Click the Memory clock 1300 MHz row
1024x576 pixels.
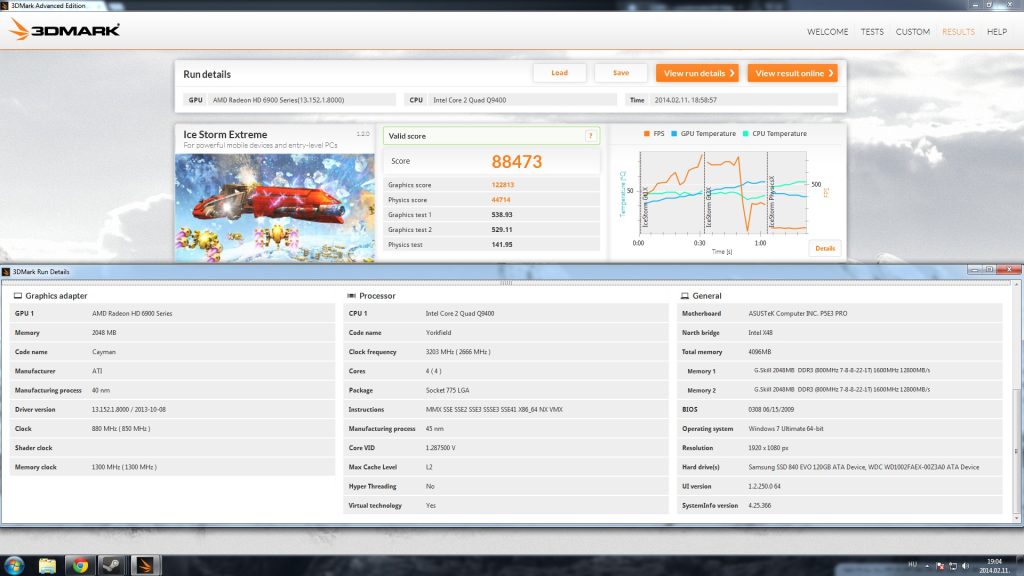[172, 467]
